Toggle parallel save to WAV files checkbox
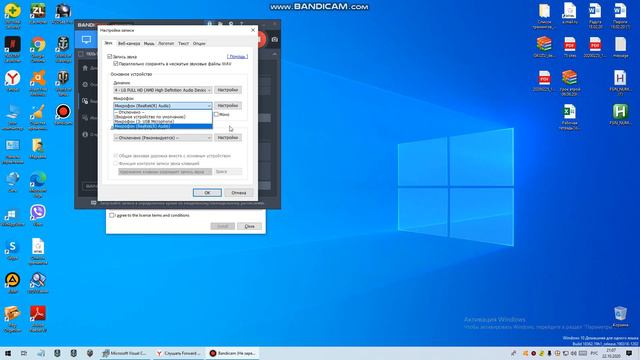640x360 pixels. (116, 64)
